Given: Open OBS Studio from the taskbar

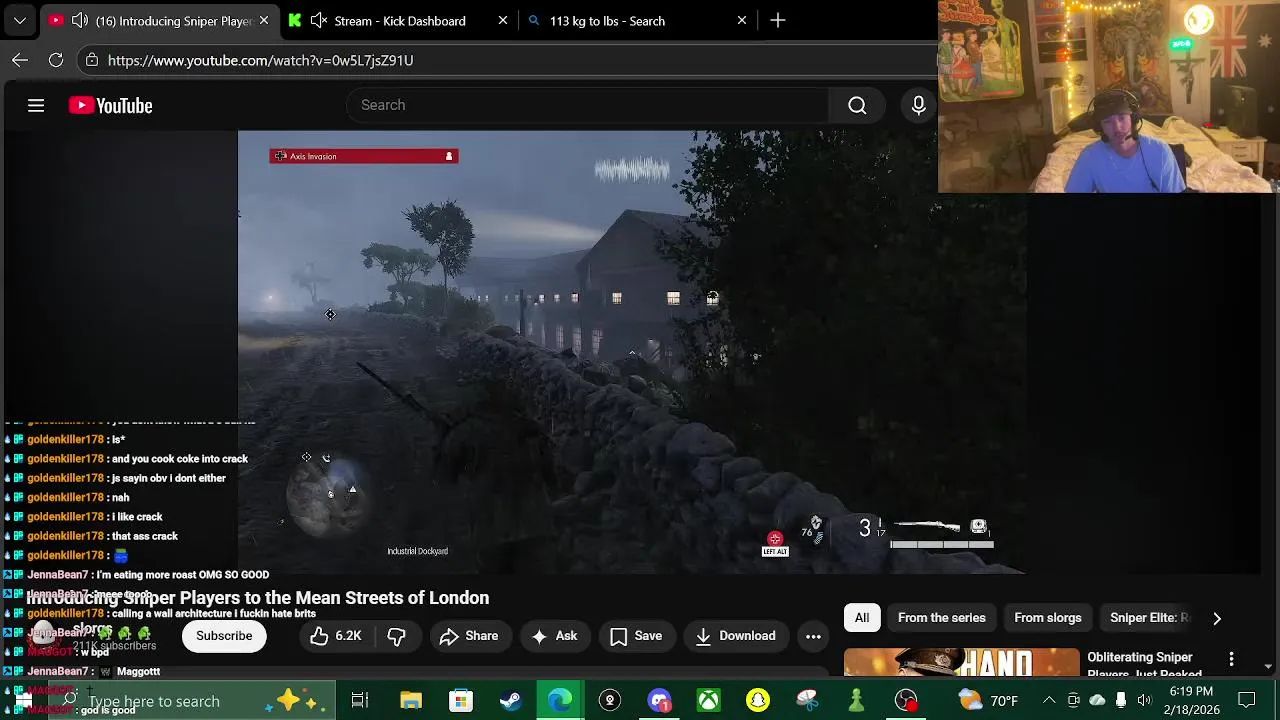Looking at the screenshot, I should 906,701.
